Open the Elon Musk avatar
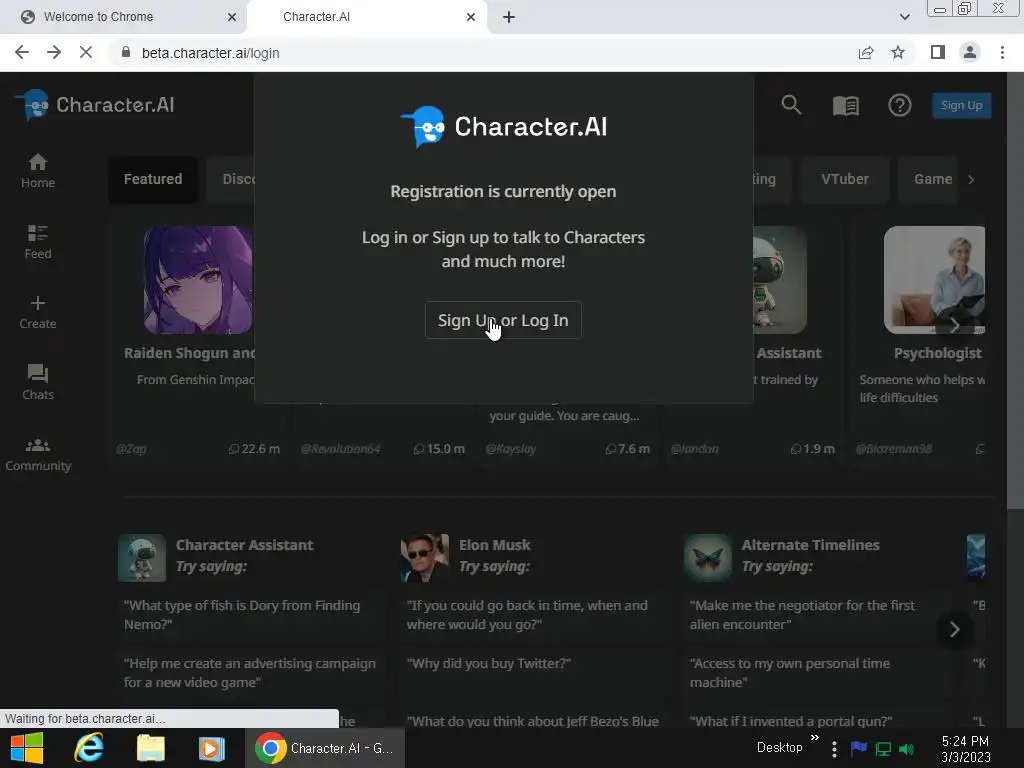The image size is (1024, 768). point(424,558)
